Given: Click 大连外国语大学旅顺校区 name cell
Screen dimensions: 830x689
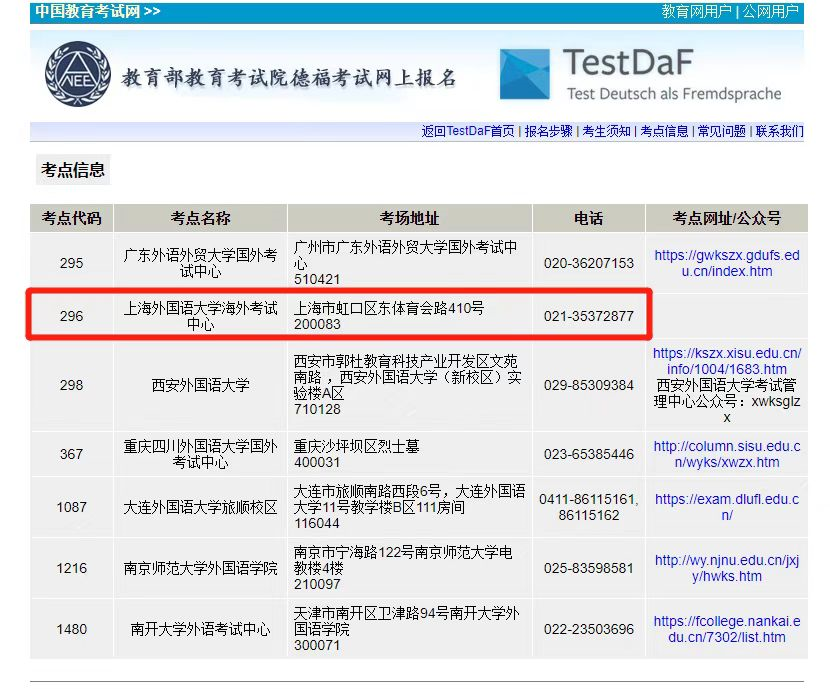Looking at the screenshot, I should [x=201, y=507].
